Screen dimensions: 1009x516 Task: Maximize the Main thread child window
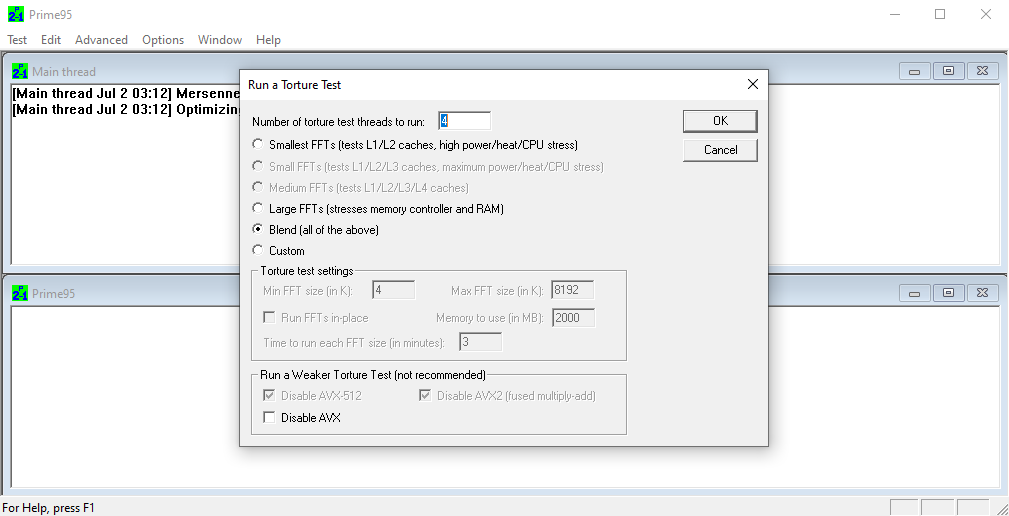coord(948,71)
